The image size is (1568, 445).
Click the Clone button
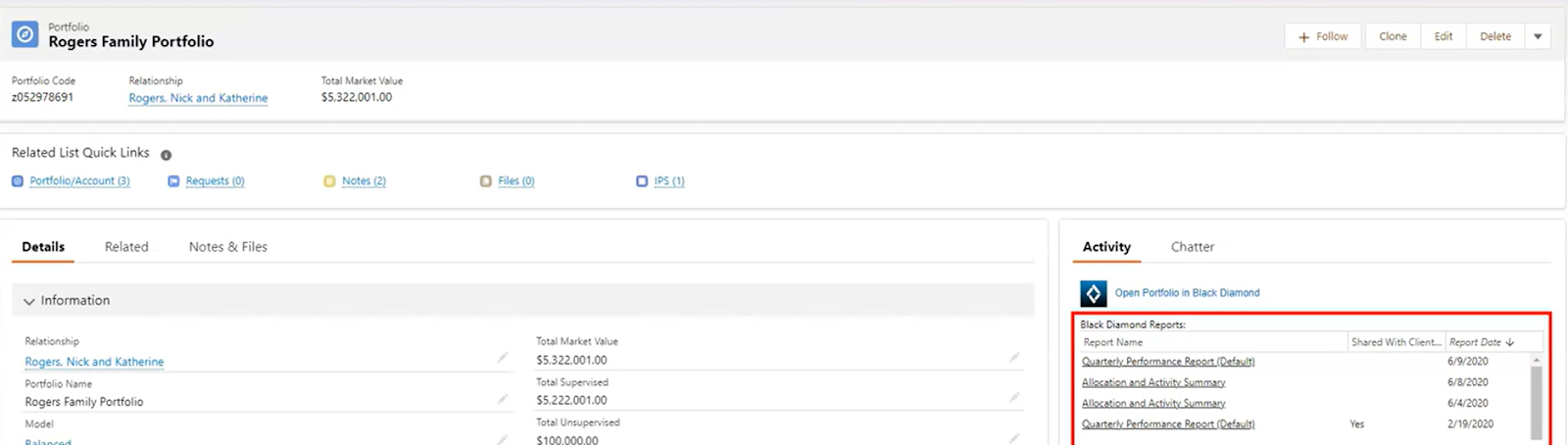pos(1393,36)
